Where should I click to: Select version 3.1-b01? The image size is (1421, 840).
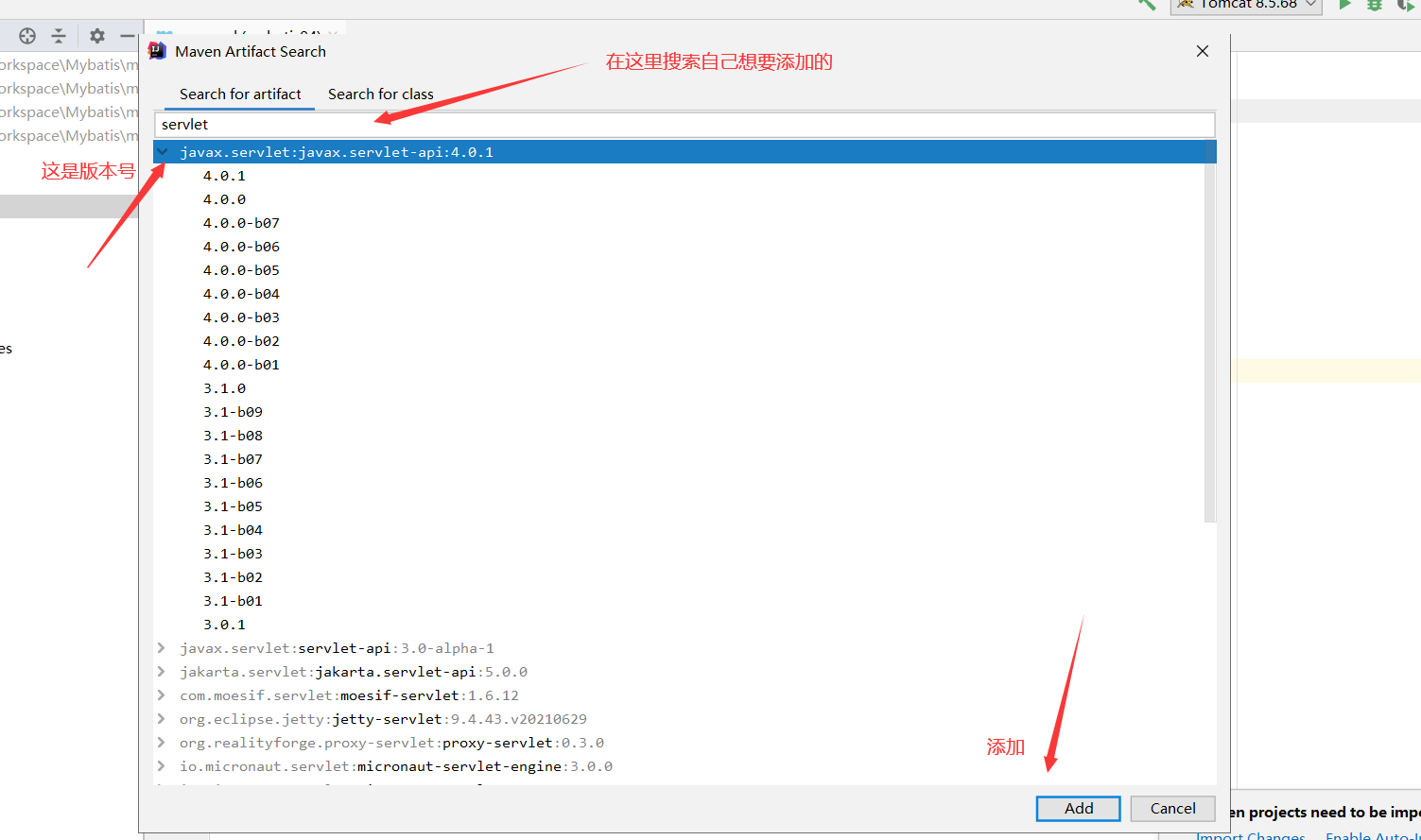coord(233,601)
